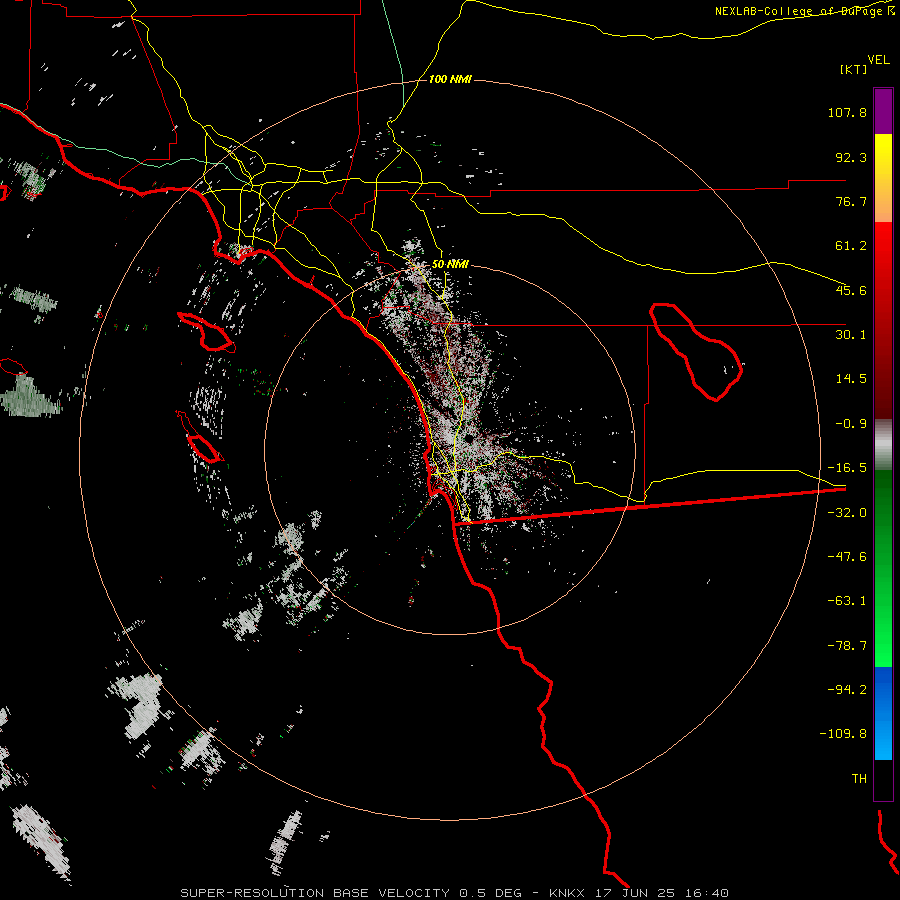The height and width of the screenshot is (900, 900).
Task: Click the 14.5 velocity scale value
Action: [x=851, y=379]
